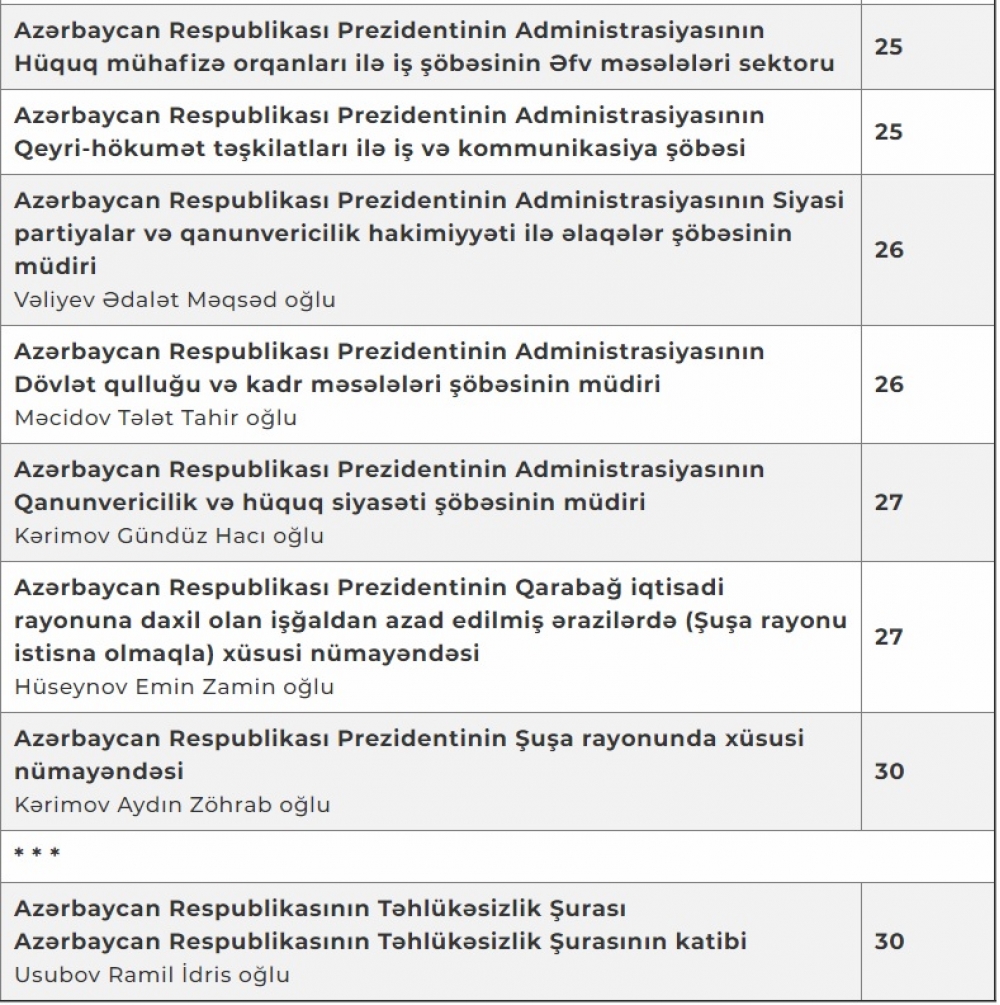The image size is (1000, 1005).
Task: Click the name Usubov Ramil İdris oğlu
Action: [x=152, y=975]
